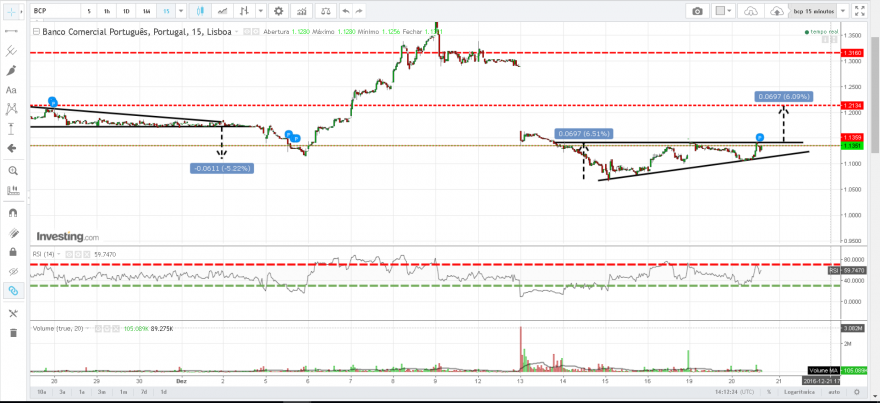Click the bcp 15 minutos layout name
This screenshot has width=880, height=403.
pyautogui.click(x=814, y=11)
